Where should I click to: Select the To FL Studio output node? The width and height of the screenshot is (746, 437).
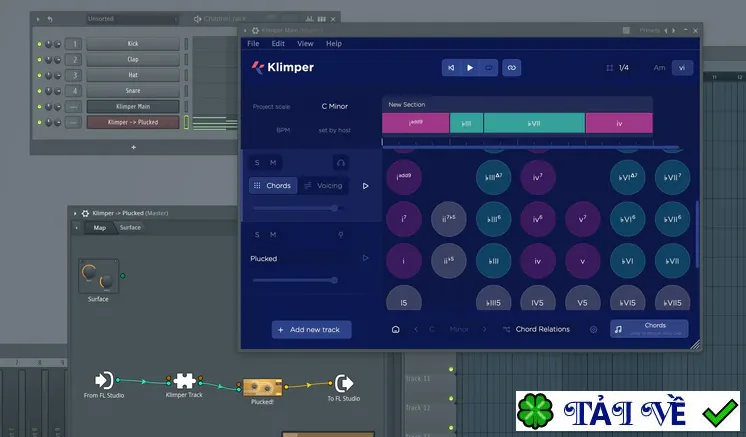click(x=344, y=383)
